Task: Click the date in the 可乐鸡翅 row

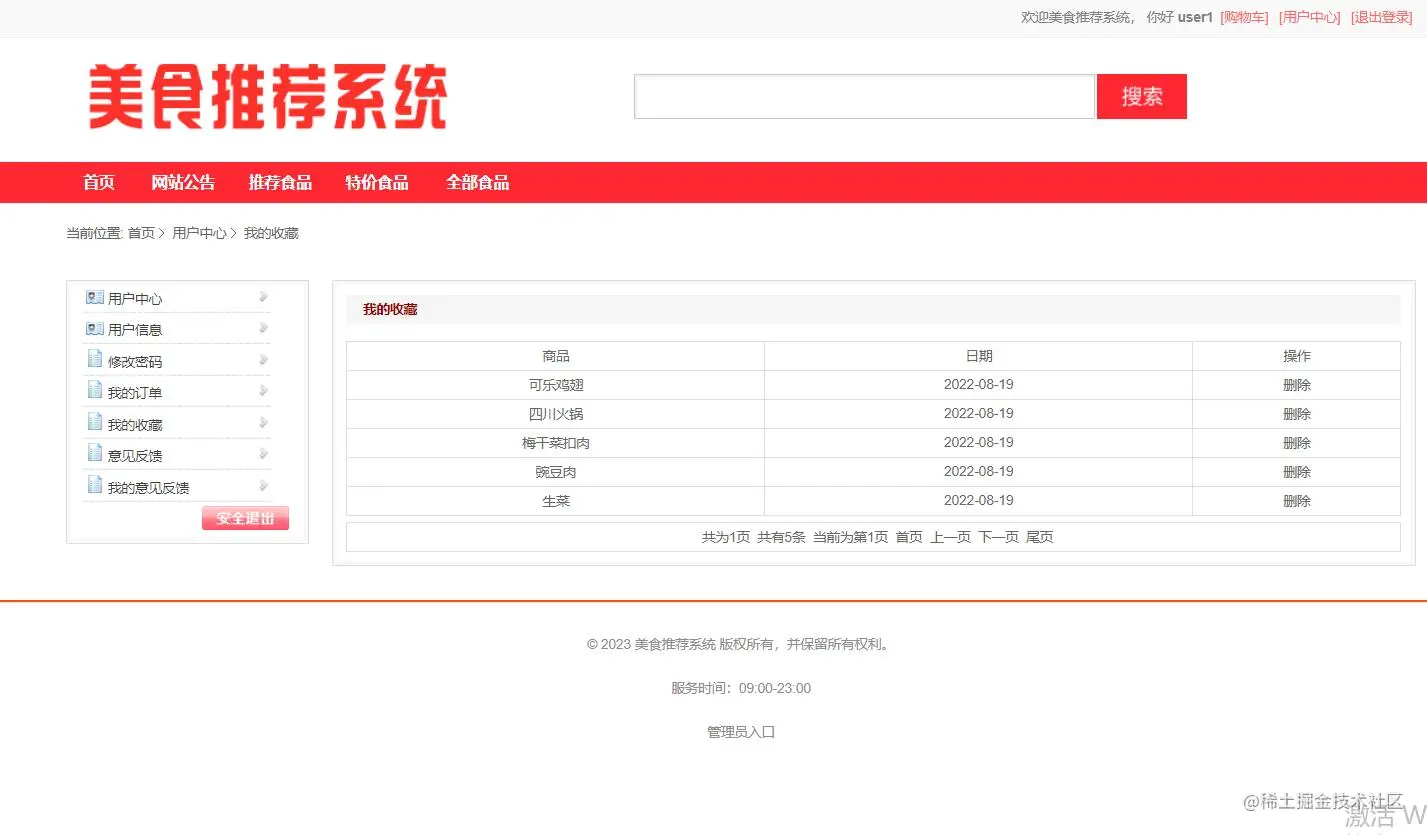Action: 979,384
